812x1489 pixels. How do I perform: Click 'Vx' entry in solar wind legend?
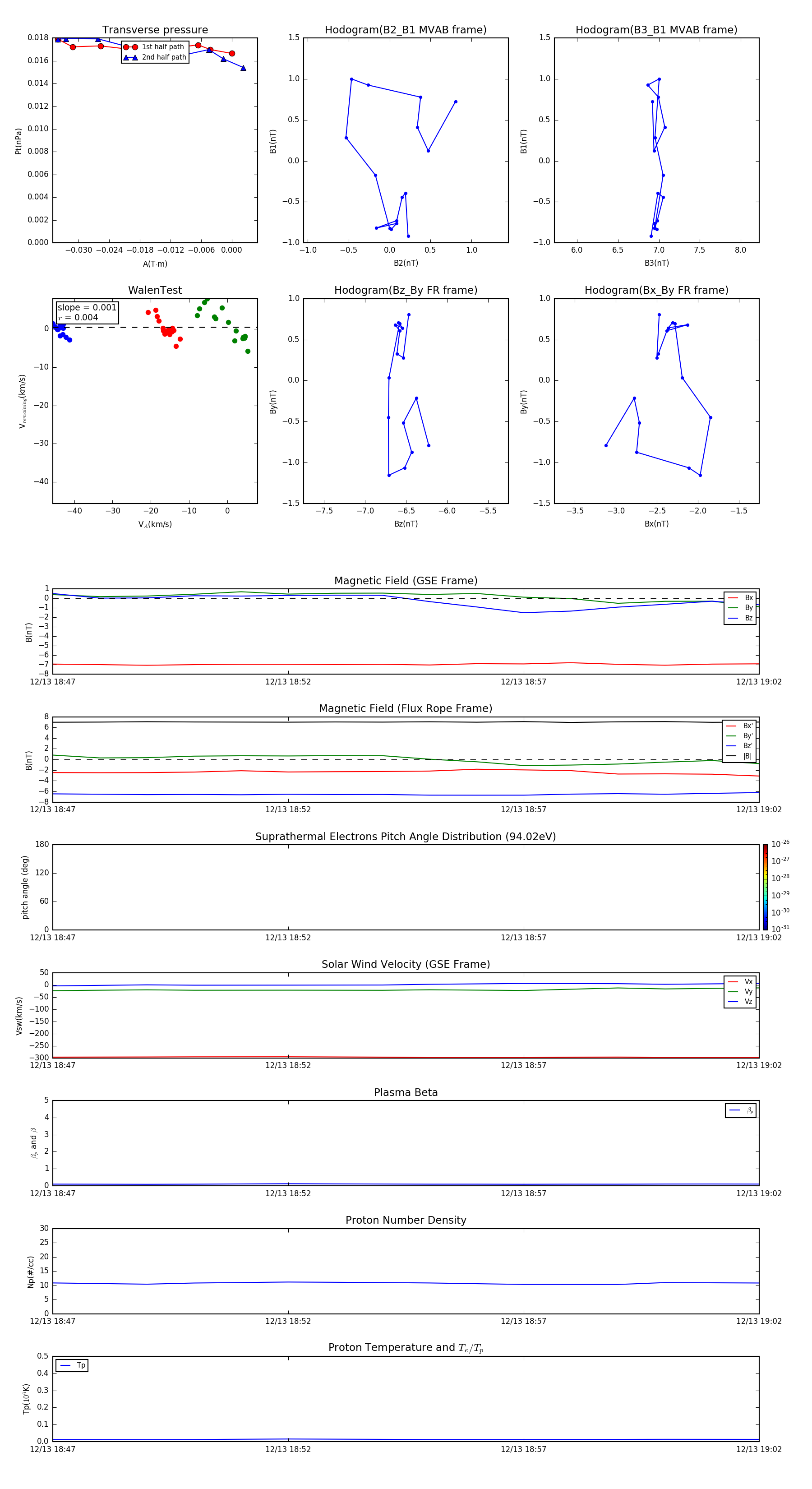coord(740,981)
